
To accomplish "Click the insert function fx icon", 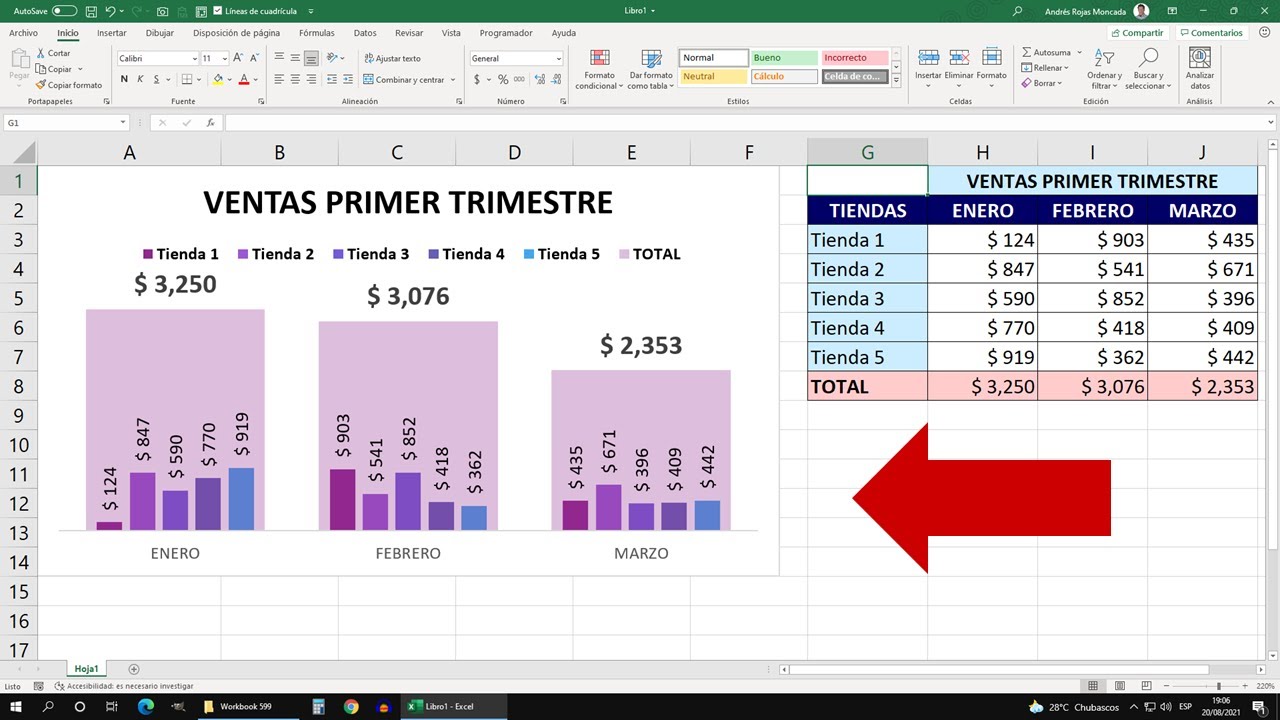I will click(x=210, y=123).
